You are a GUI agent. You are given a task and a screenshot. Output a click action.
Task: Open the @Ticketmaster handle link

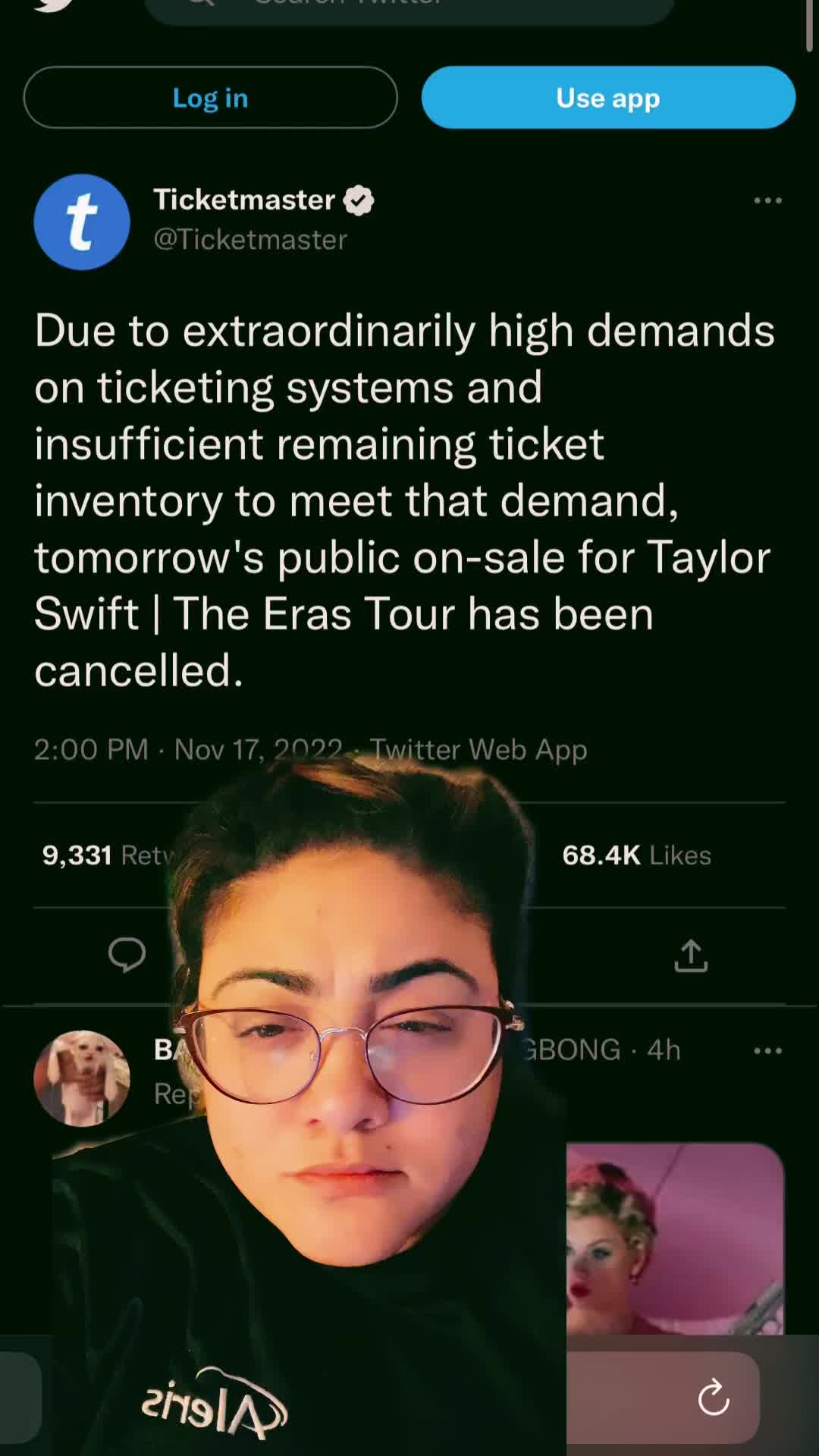click(250, 240)
